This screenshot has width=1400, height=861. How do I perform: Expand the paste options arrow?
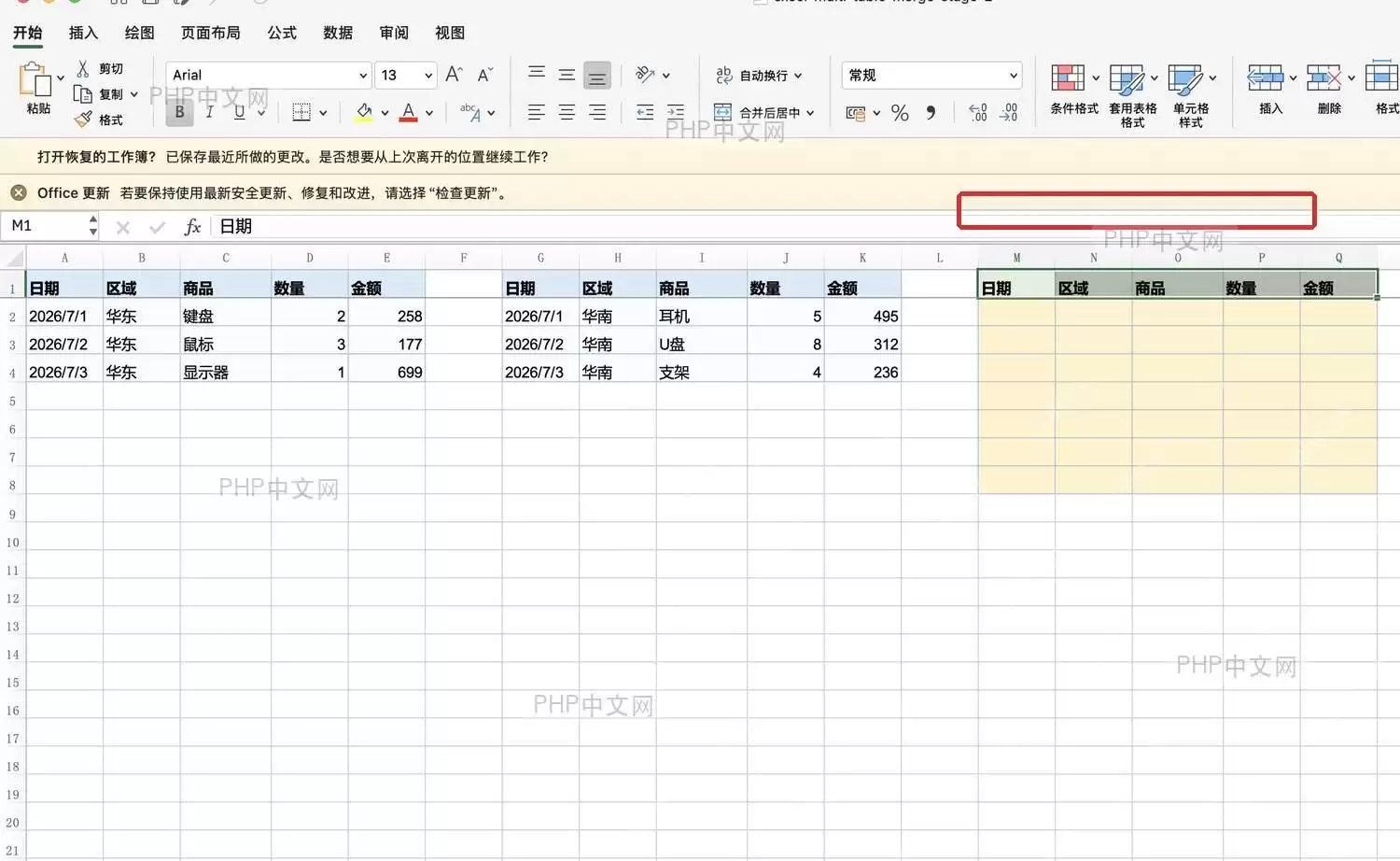61,78
